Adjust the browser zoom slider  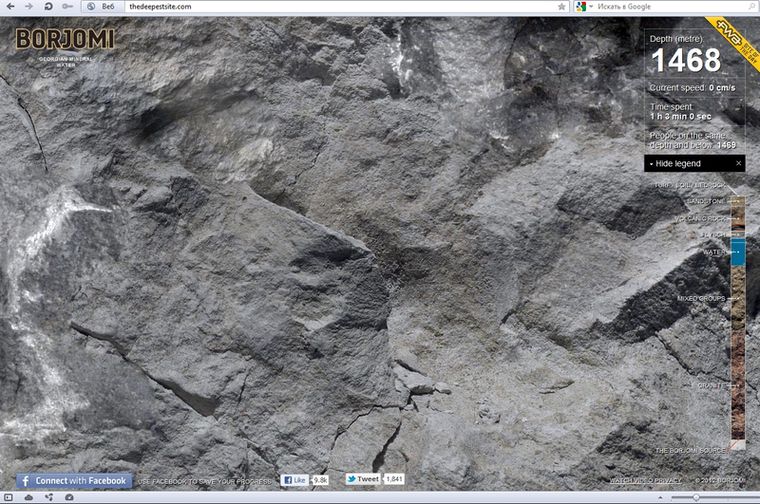[x=697, y=497]
